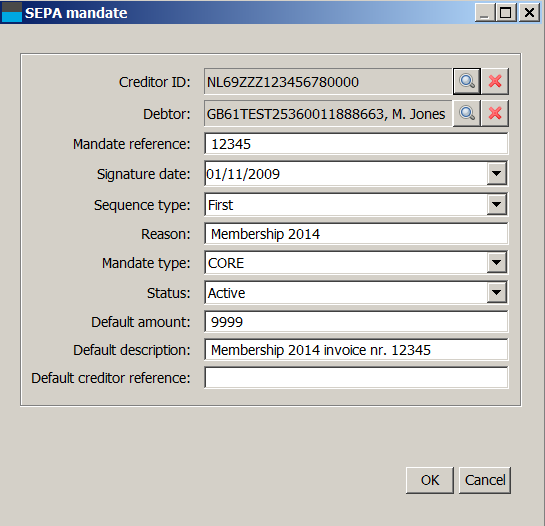545x526 pixels.
Task: Click the SEPA mandate window icon
Action: click(x=12, y=12)
